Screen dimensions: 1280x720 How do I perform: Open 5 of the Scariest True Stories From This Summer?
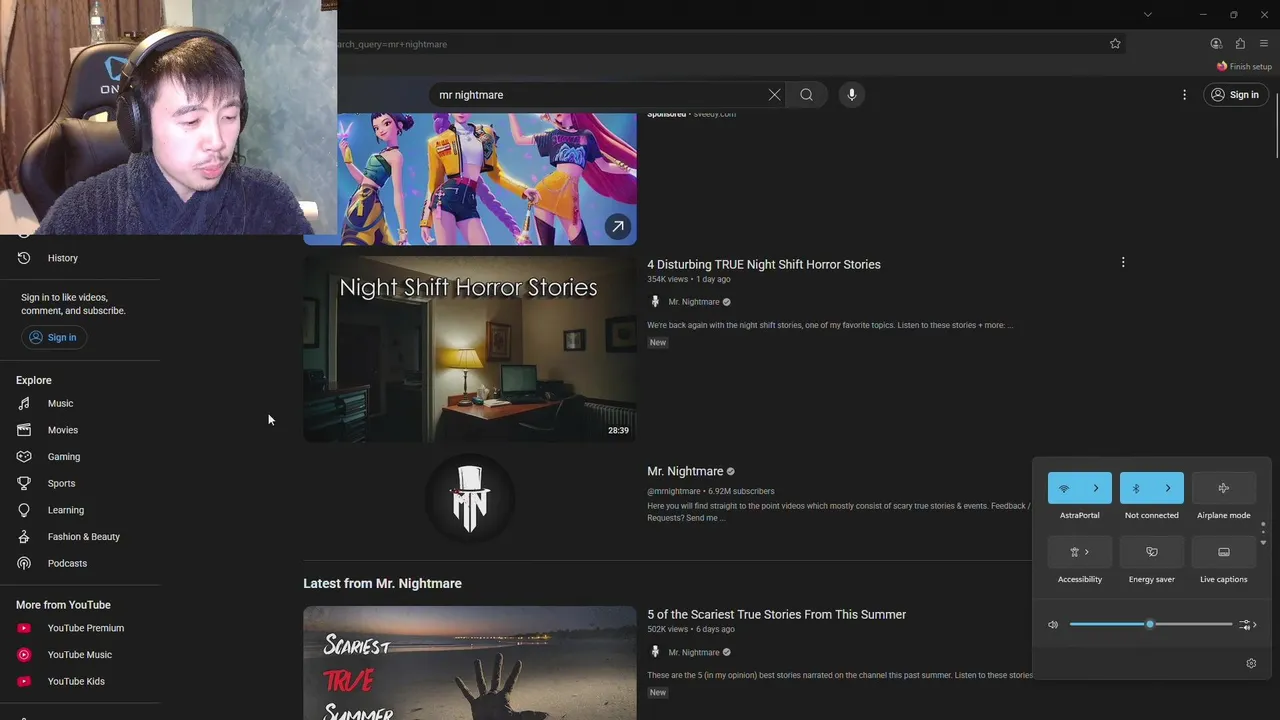(776, 614)
